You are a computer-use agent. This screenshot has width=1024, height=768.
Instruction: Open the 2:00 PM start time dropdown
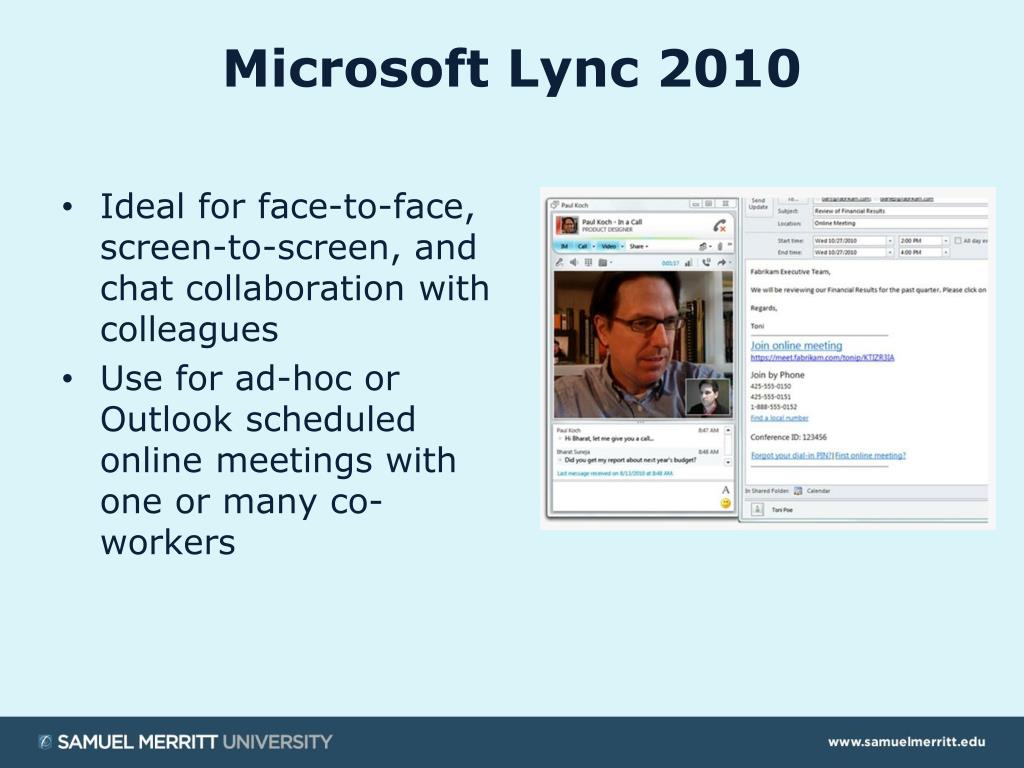pyautogui.click(x=945, y=241)
